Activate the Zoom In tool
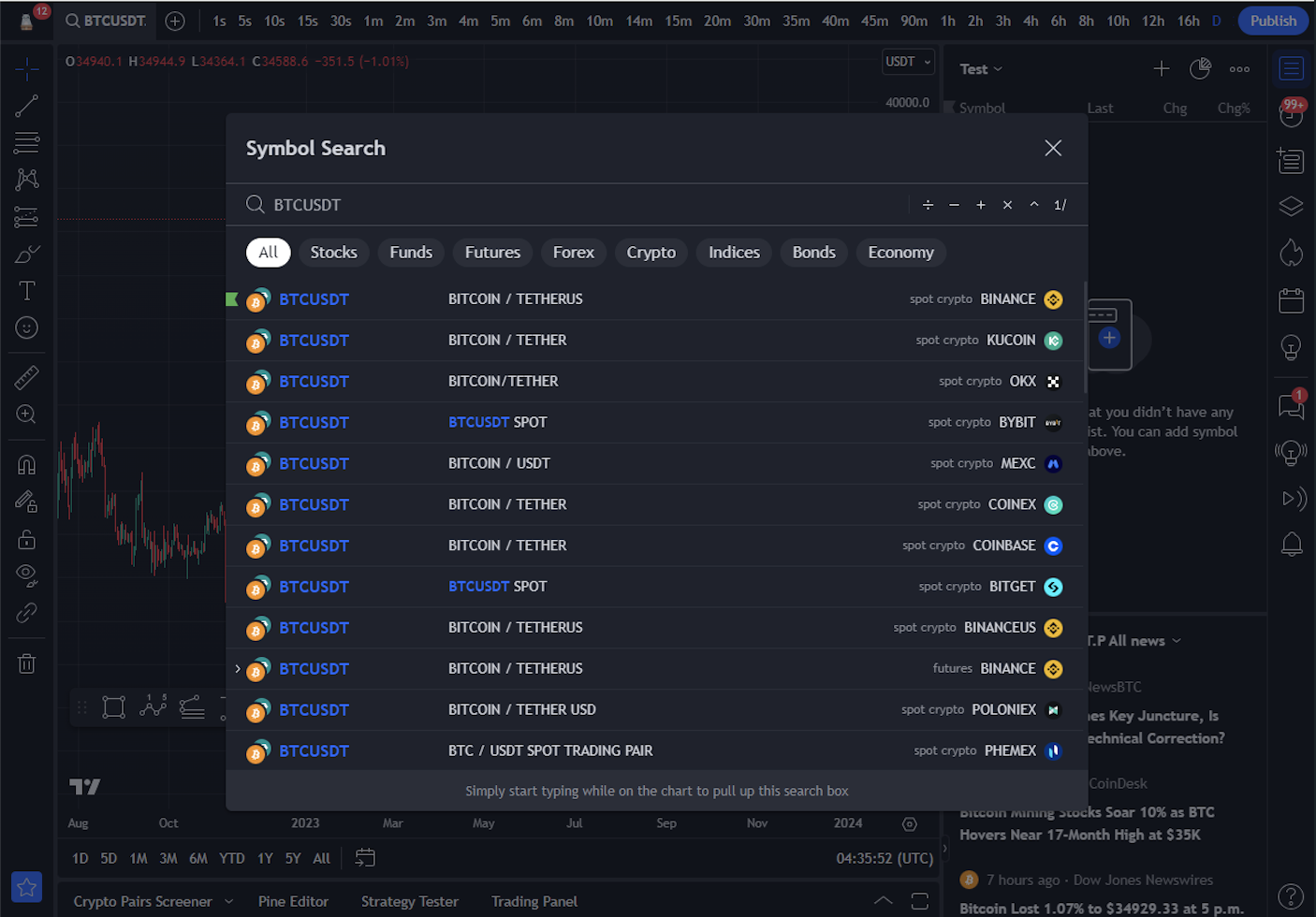The image size is (1316, 917). pos(26,415)
